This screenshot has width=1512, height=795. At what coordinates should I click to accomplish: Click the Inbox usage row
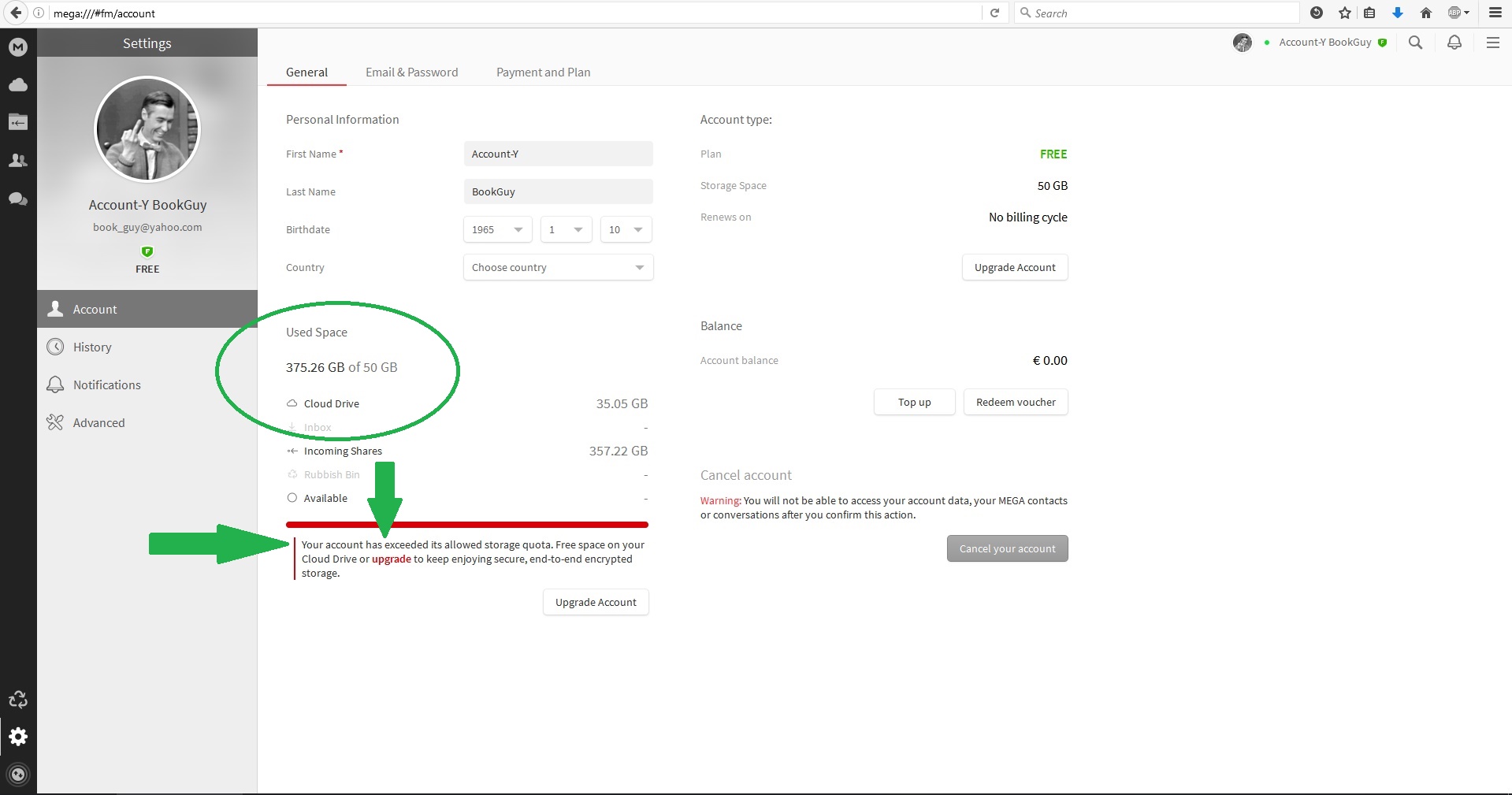467,427
